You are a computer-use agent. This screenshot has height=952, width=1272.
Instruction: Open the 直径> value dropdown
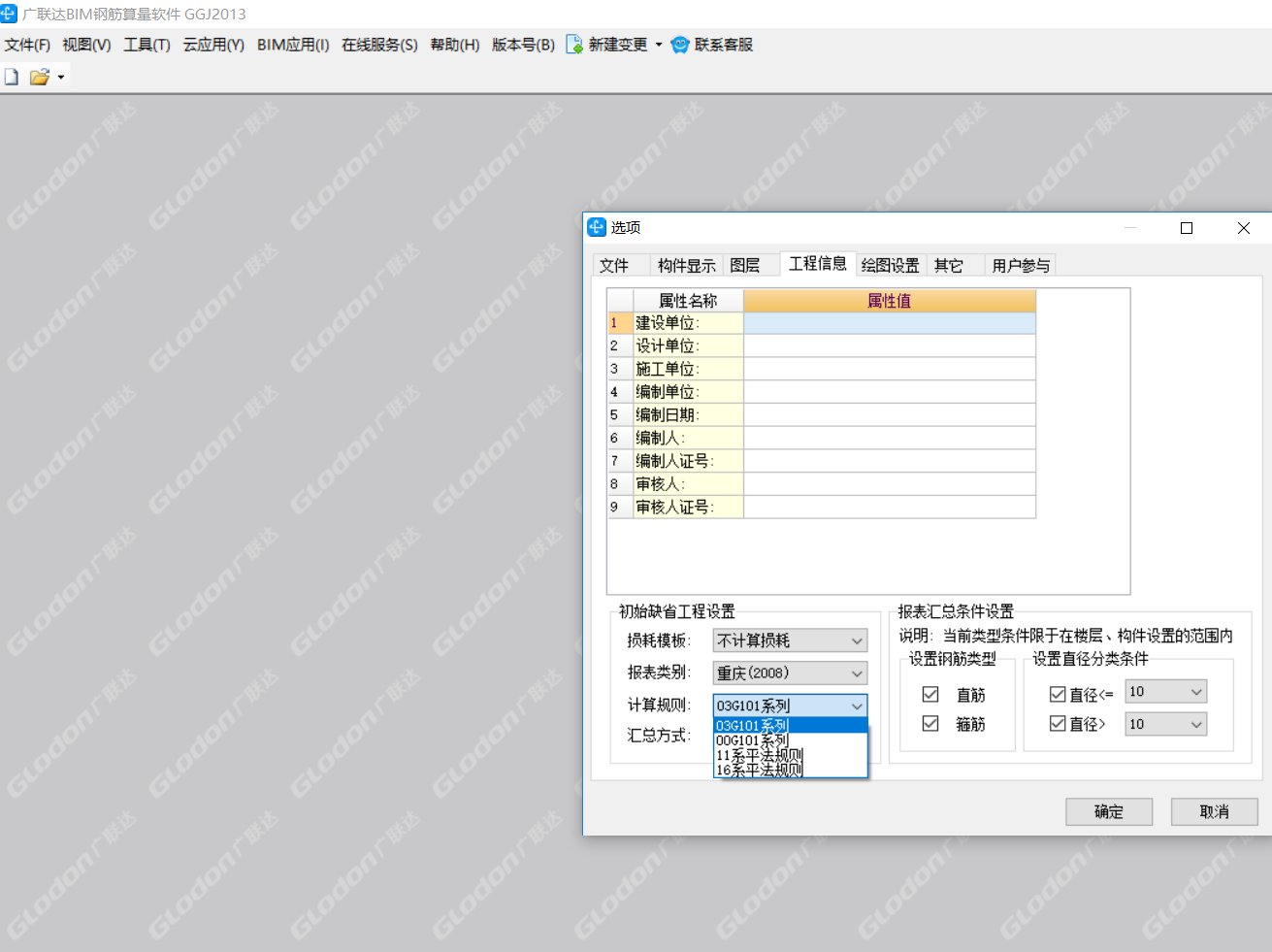(1165, 724)
